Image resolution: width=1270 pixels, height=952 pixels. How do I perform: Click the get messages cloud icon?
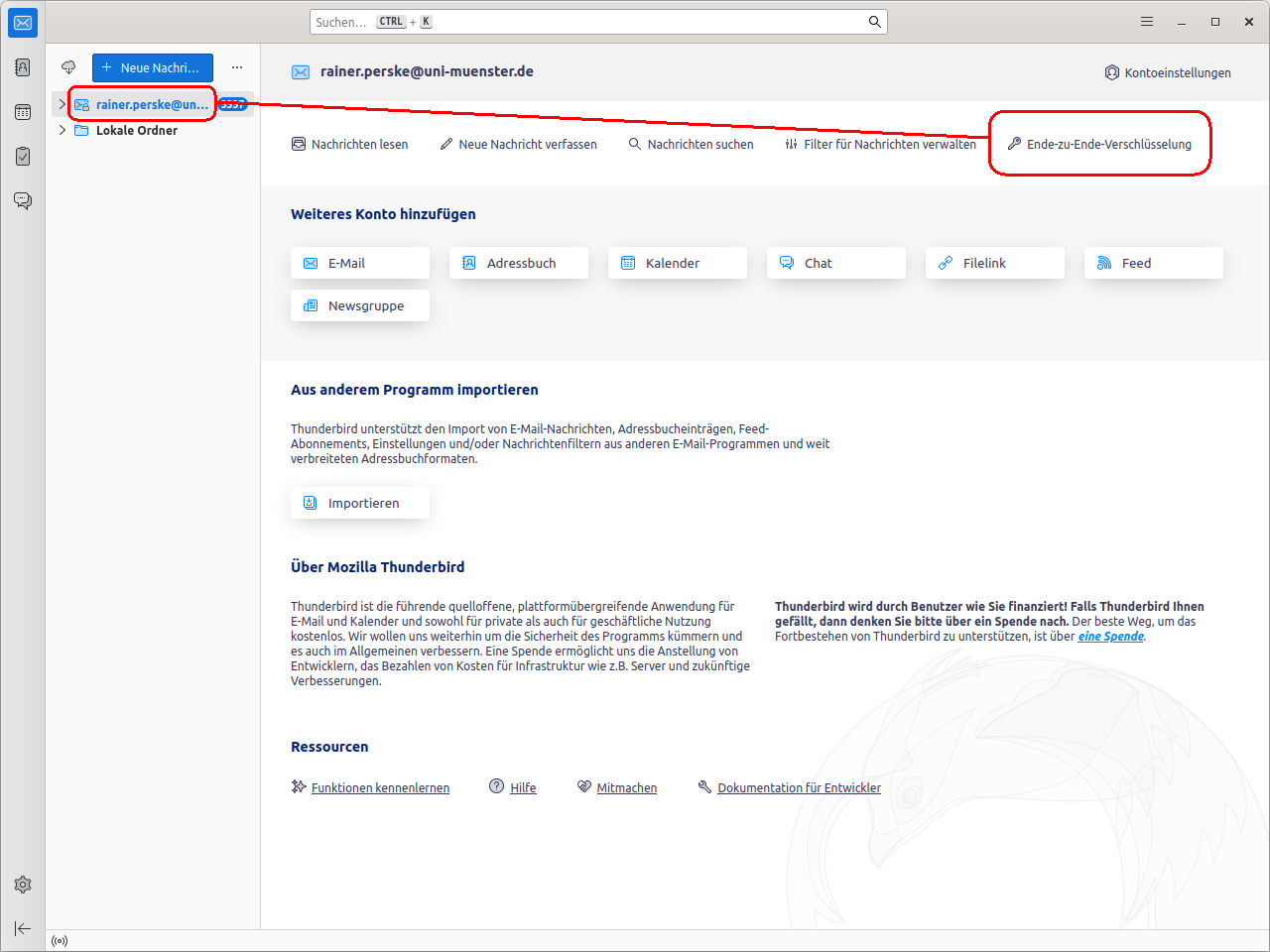(x=68, y=67)
